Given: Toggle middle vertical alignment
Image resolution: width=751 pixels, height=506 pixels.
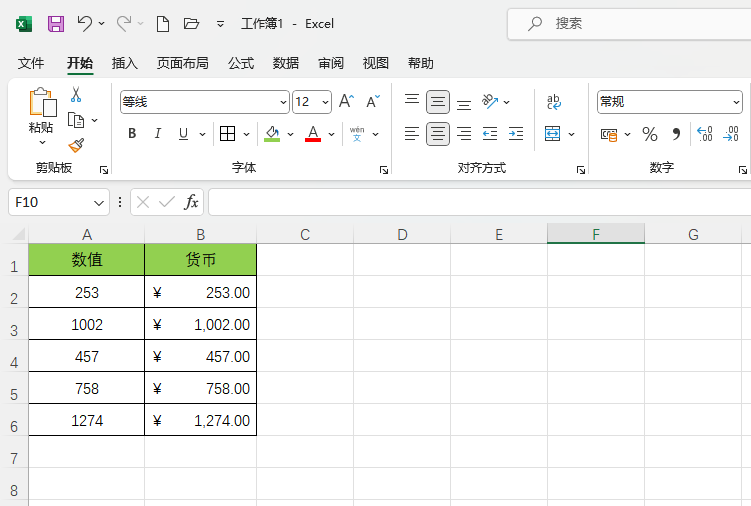Looking at the screenshot, I should coord(438,102).
